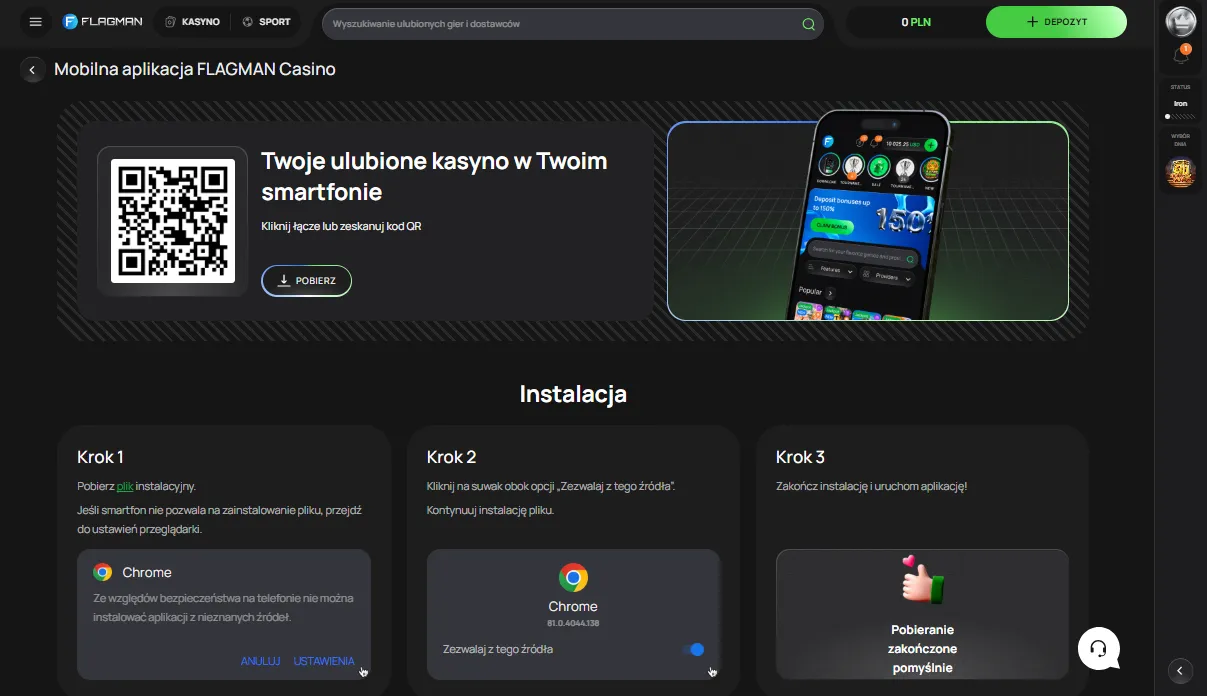This screenshot has width=1207, height=696.
Task: Click the green Depozyt button
Action: (1056, 22)
